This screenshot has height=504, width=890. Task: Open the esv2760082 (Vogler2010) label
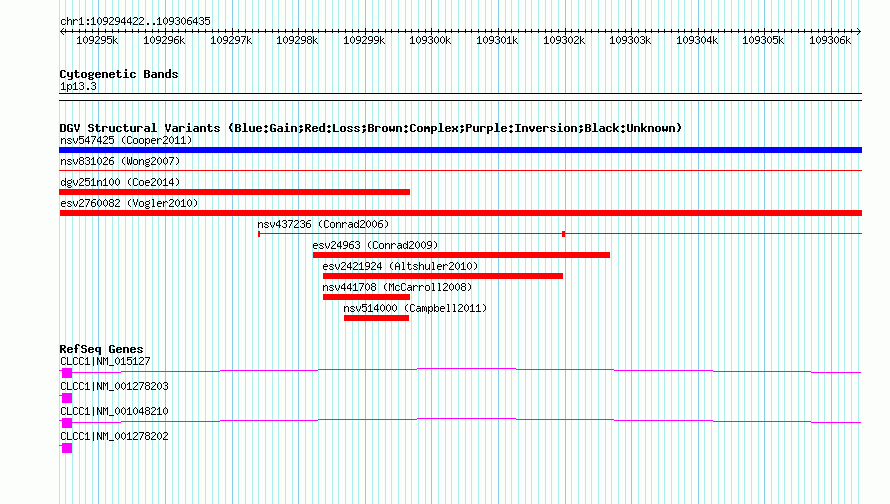click(x=129, y=203)
